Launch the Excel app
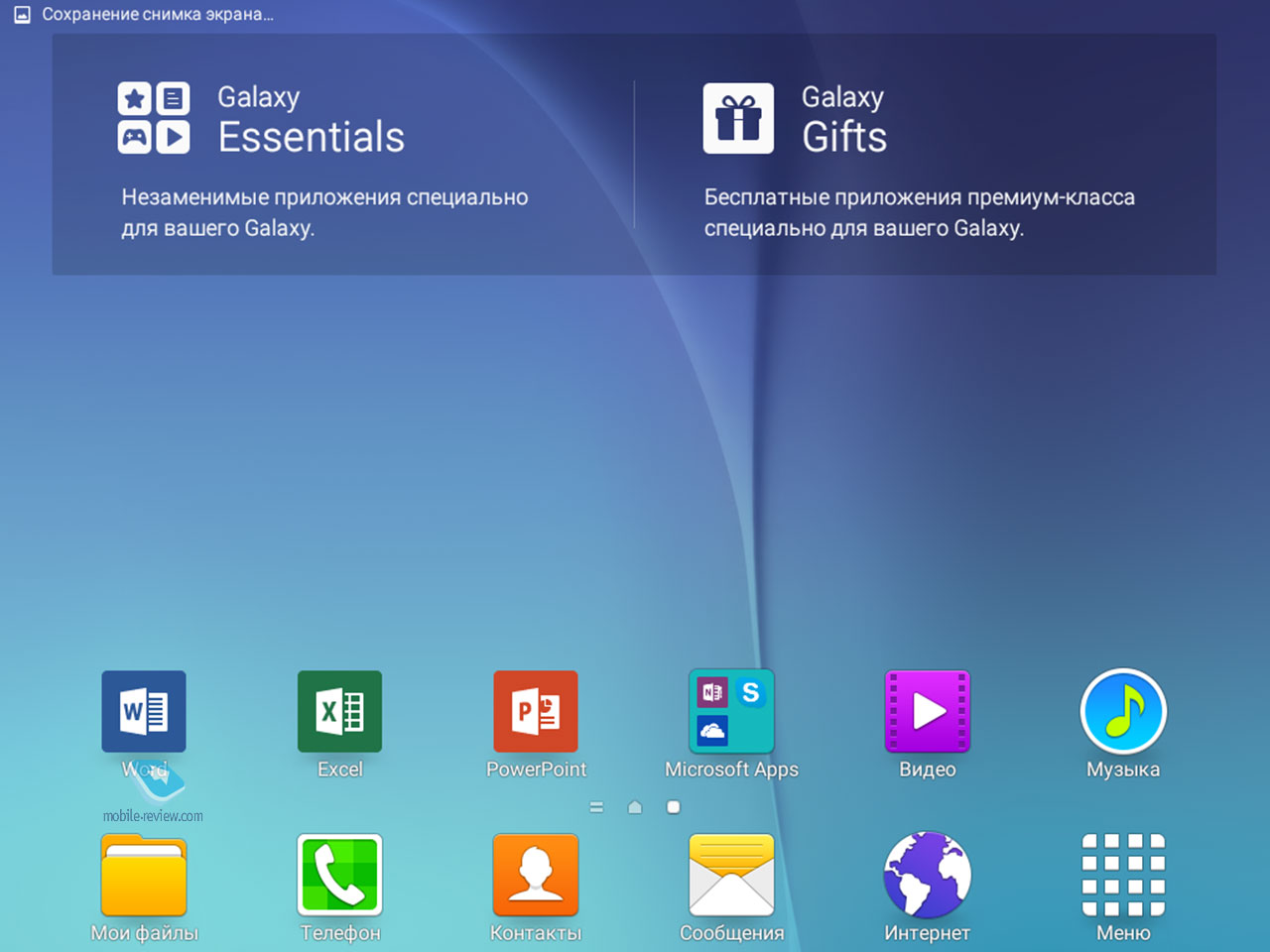Screen dimensions: 1270x952 339,711
